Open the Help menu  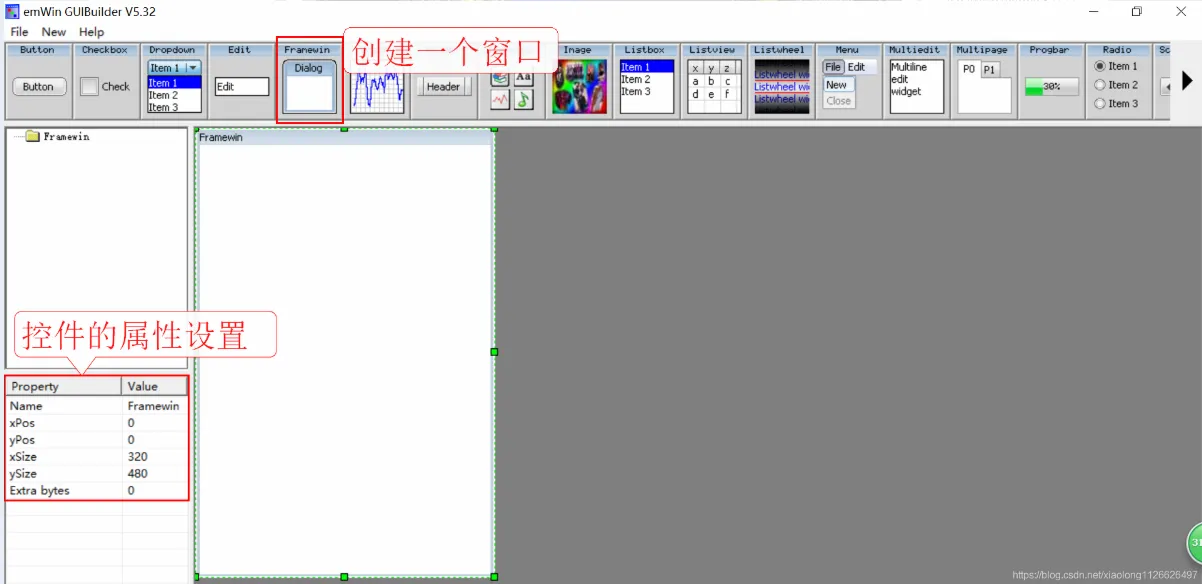tap(91, 32)
